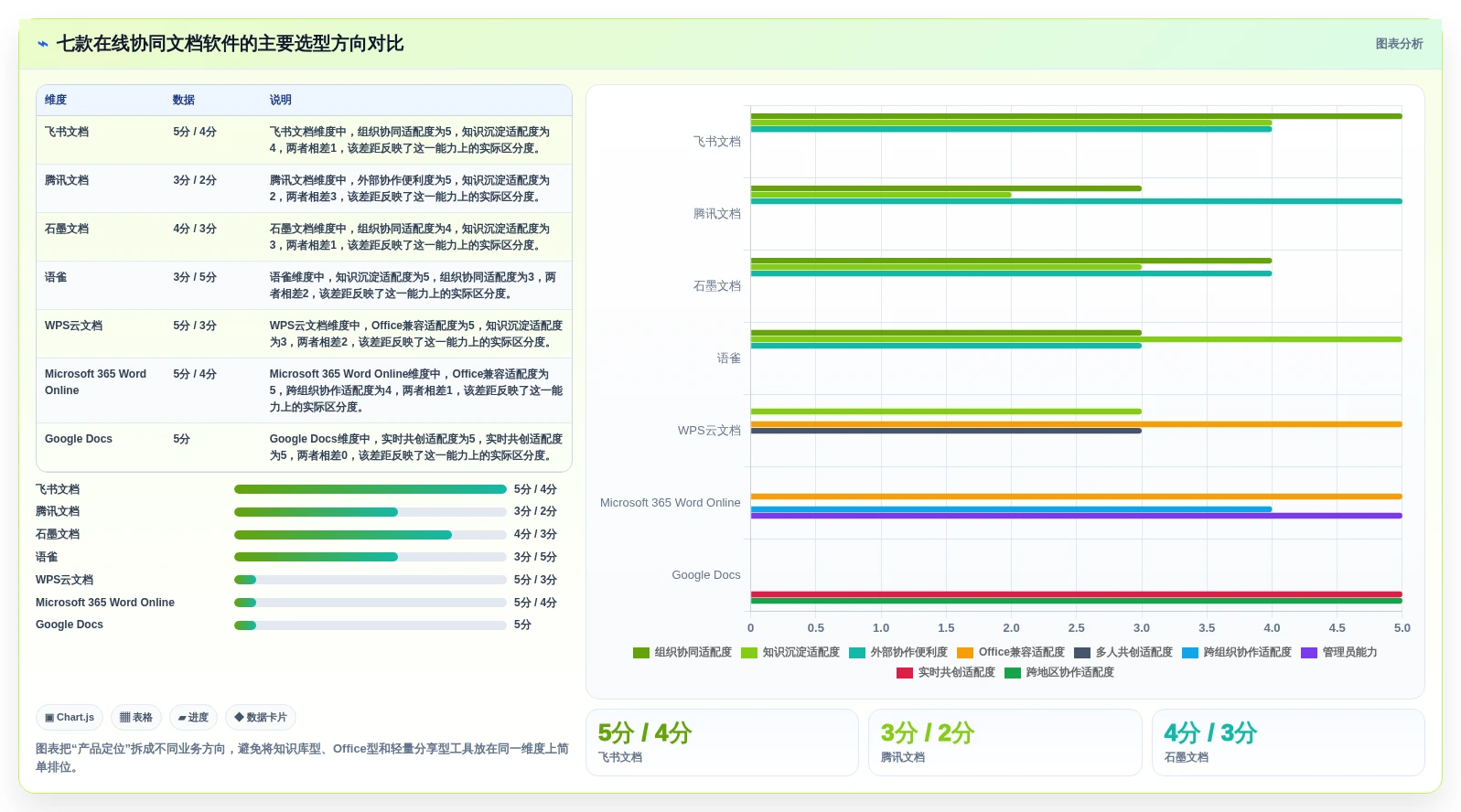
Task: Select the WPS云文档 table row name
Action: click(73, 326)
